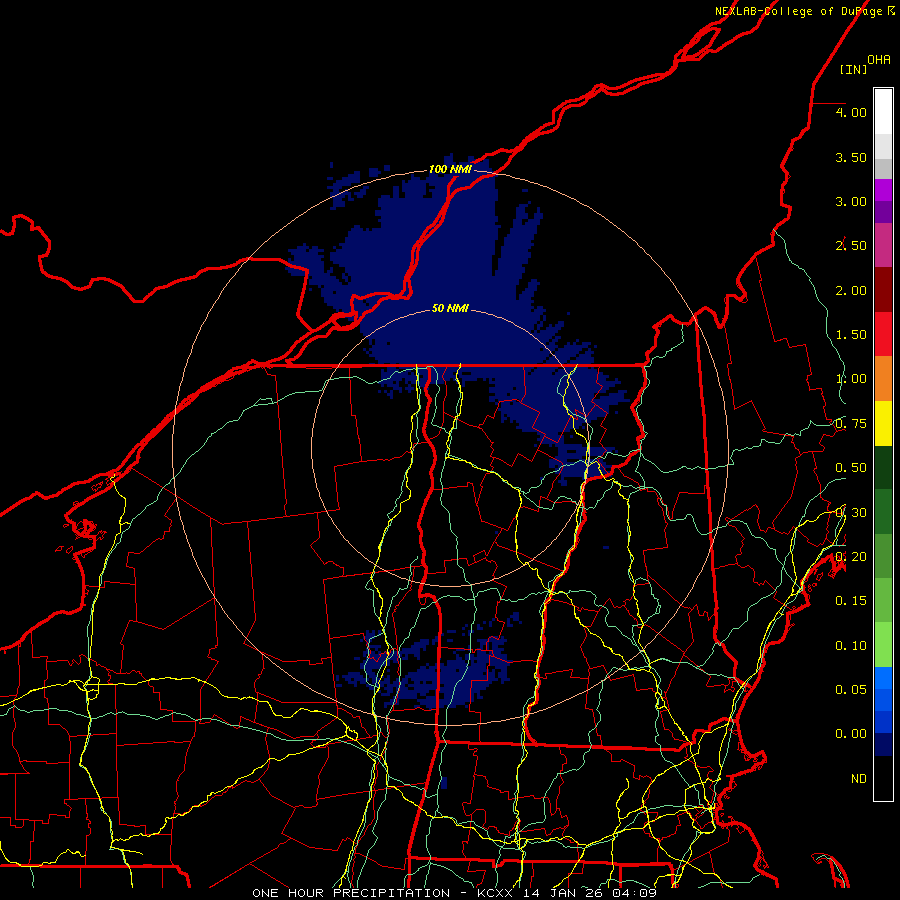Click the OHA product label above the legend
Image resolution: width=900 pixels, height=900 pixels.
pyautogui.click(x=879, y=60)
